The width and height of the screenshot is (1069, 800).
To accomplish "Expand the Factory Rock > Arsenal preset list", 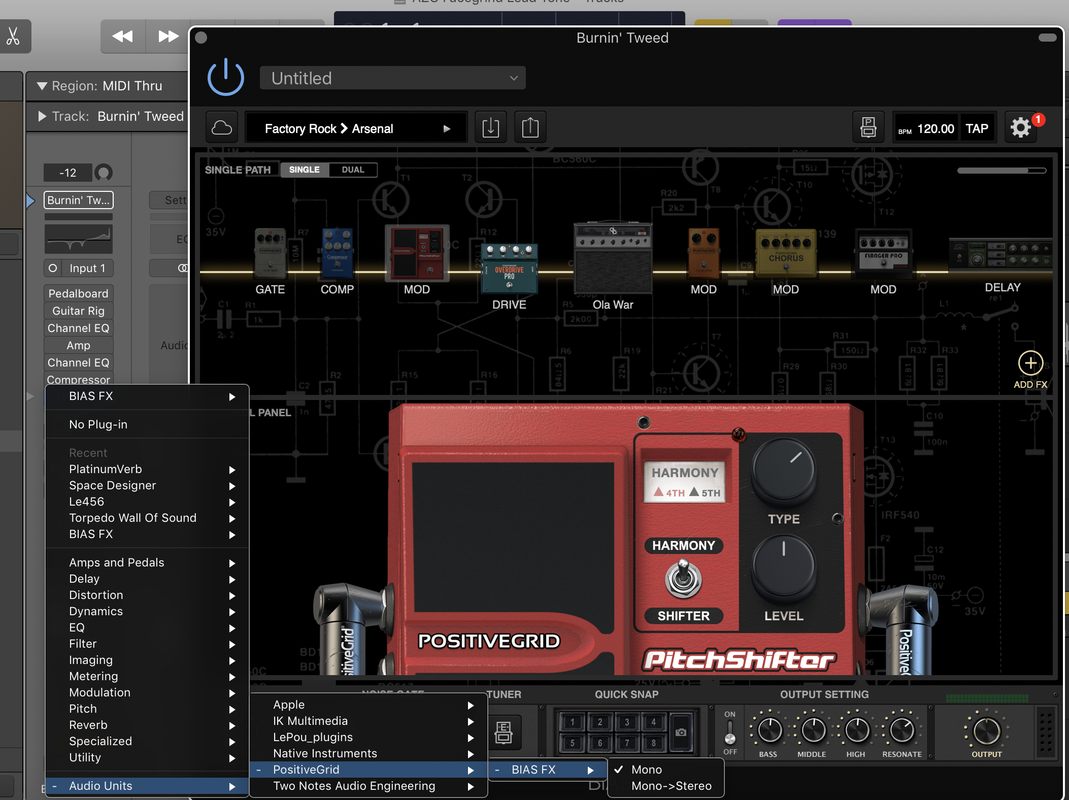I will click(x=356, y=128).
